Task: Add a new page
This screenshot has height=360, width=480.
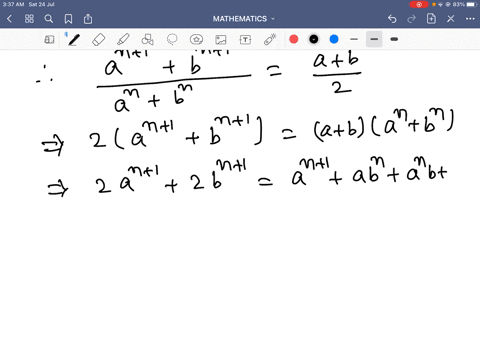Action: coord(431,19)
